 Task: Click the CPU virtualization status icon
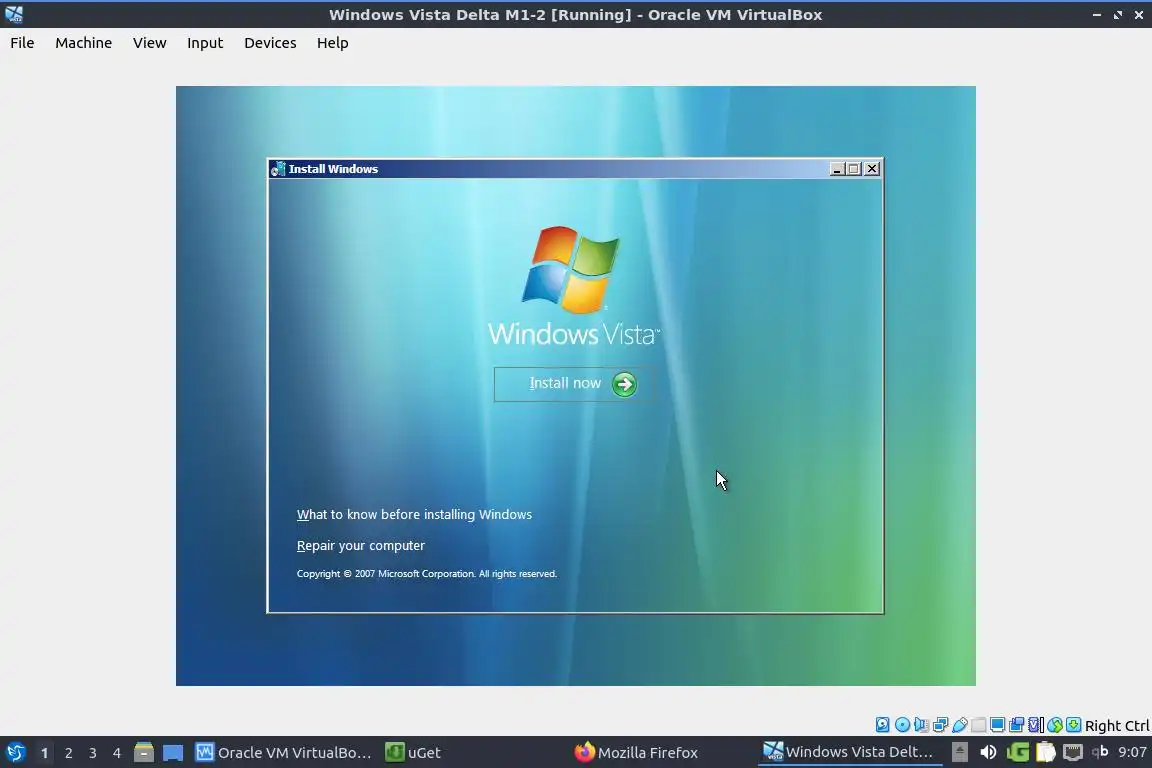click(1035, 725)
